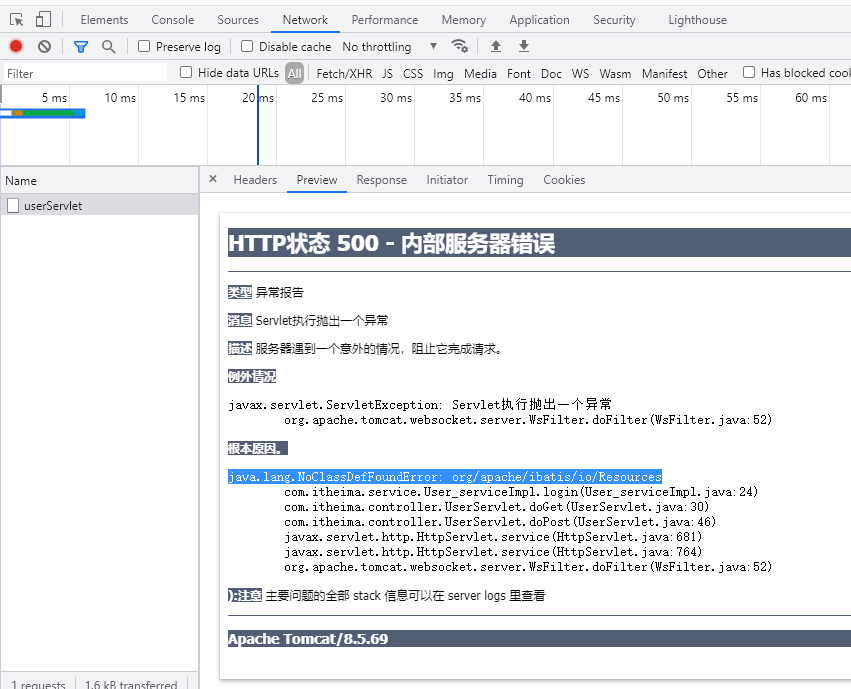This screenshot has height=689, width=851.
Task: Clear the network log
Action: tap(45, 47)
